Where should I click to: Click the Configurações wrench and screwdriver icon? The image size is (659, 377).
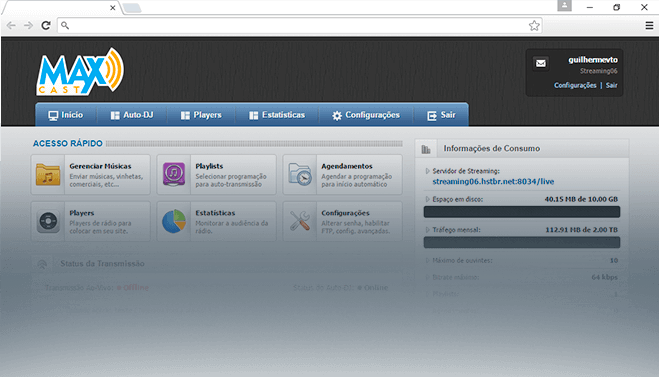pyautogui.click(x=300, y=221)
